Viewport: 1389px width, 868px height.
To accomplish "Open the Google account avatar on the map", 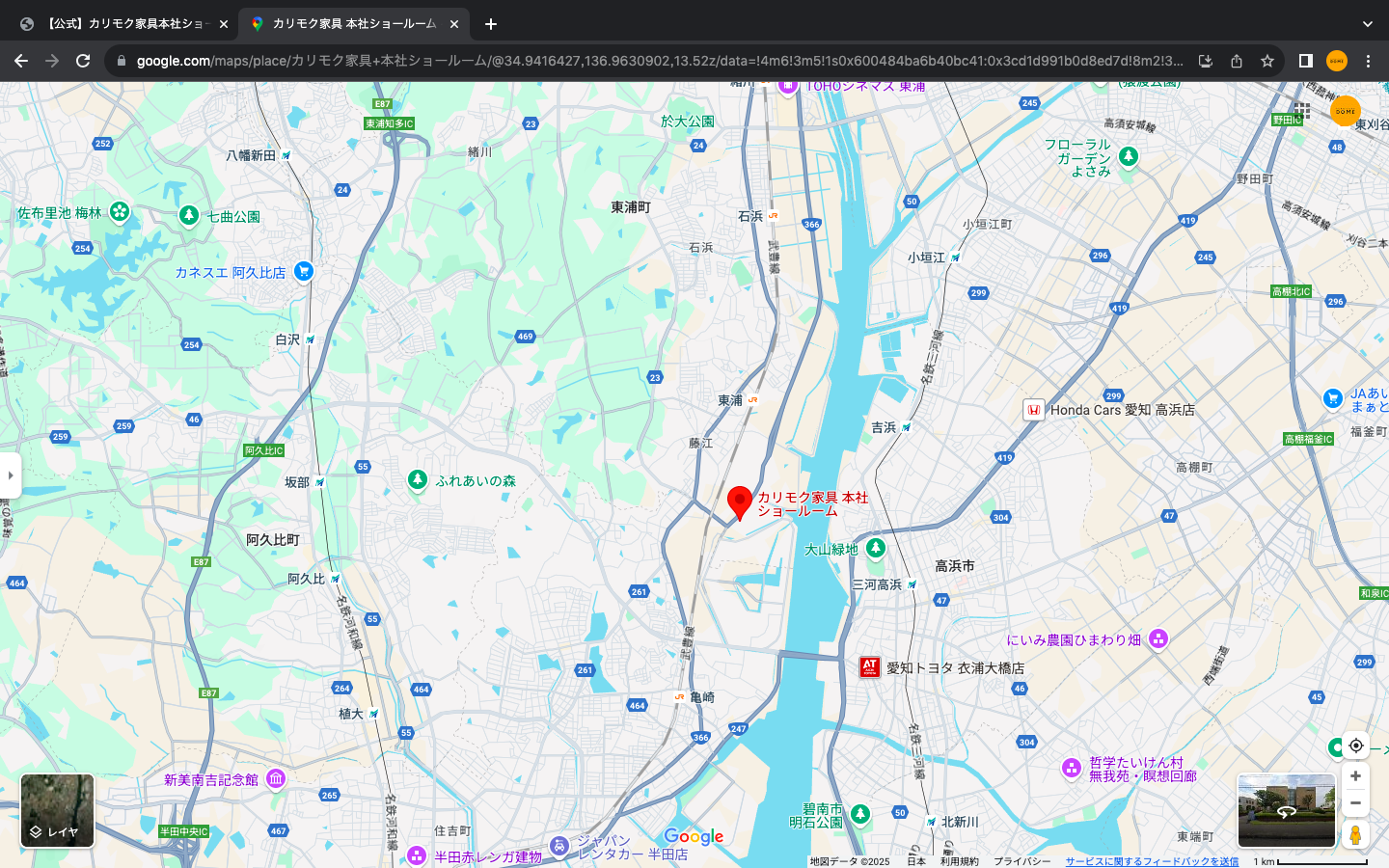I will (1345, 111).
